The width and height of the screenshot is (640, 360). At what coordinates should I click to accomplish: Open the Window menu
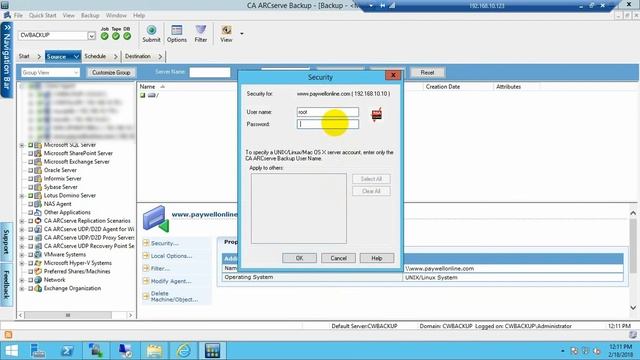[116, 15]
